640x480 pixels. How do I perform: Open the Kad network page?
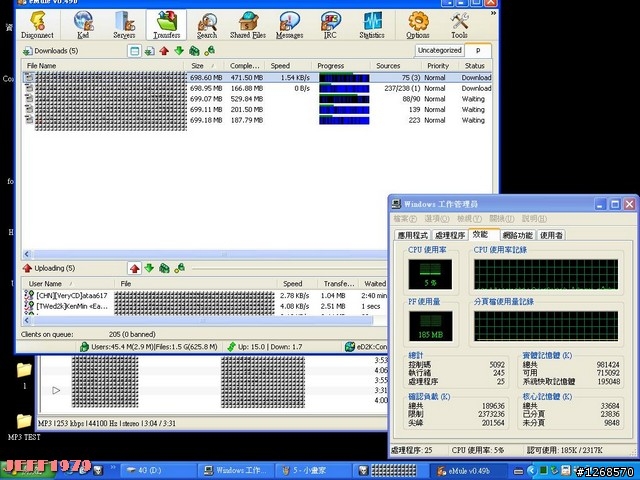83,25
